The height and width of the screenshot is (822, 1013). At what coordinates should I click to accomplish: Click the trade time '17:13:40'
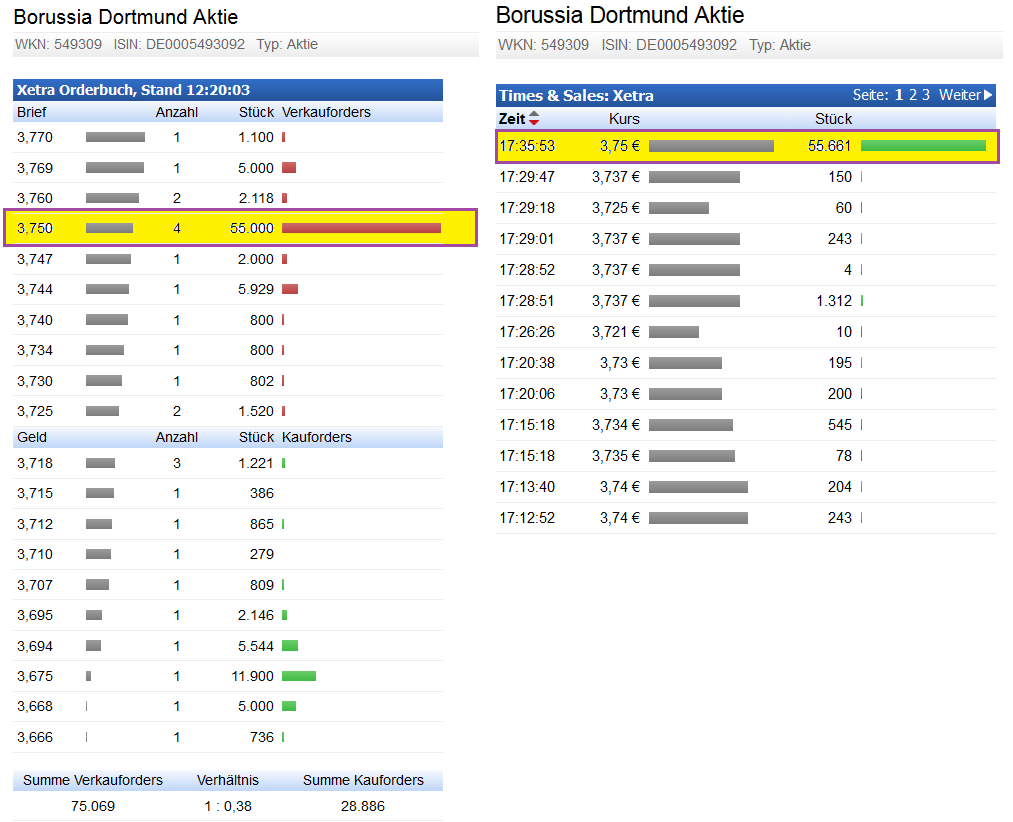pyautogui.click(x=527, y=487)
